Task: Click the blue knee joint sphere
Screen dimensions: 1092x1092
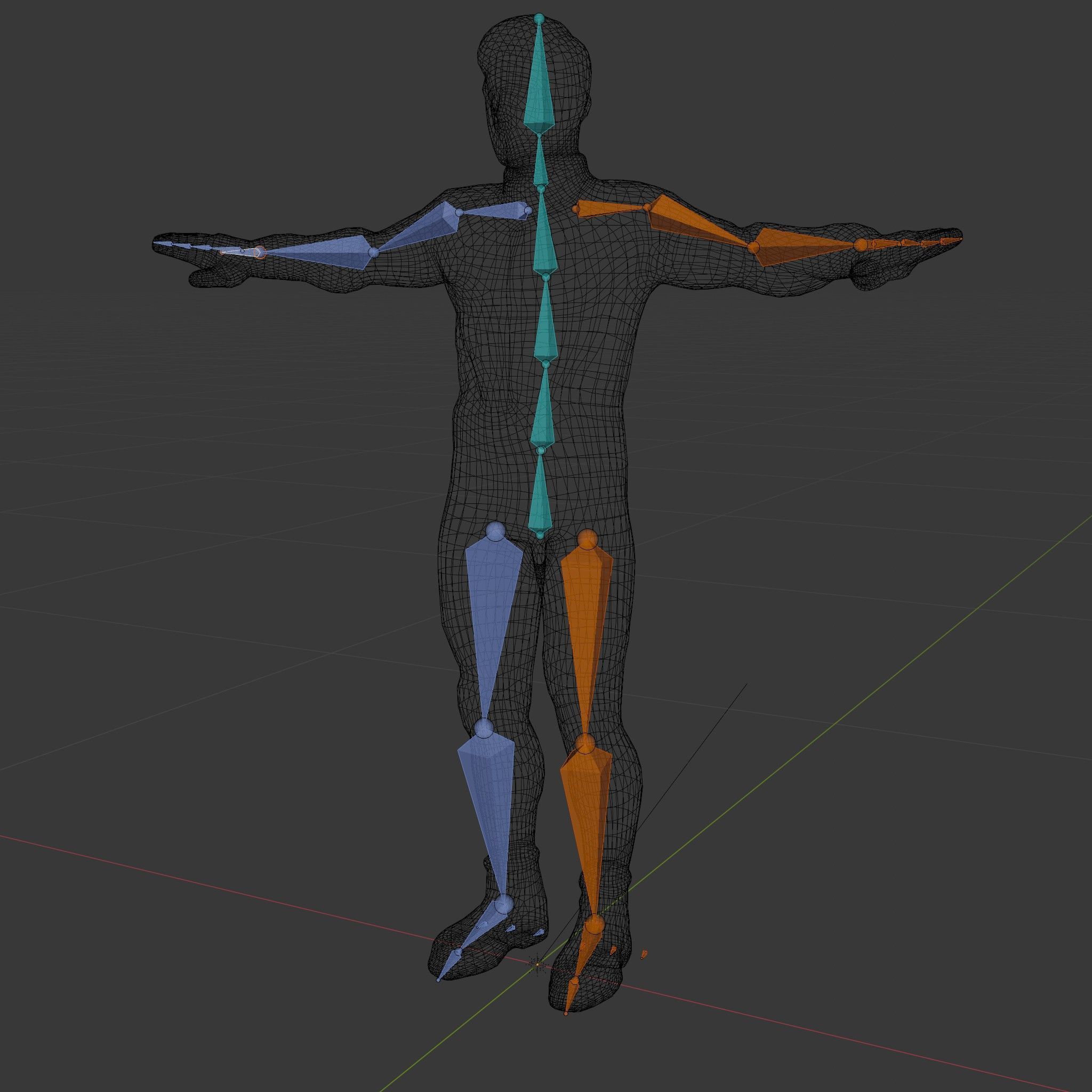Action: [483, 729]
